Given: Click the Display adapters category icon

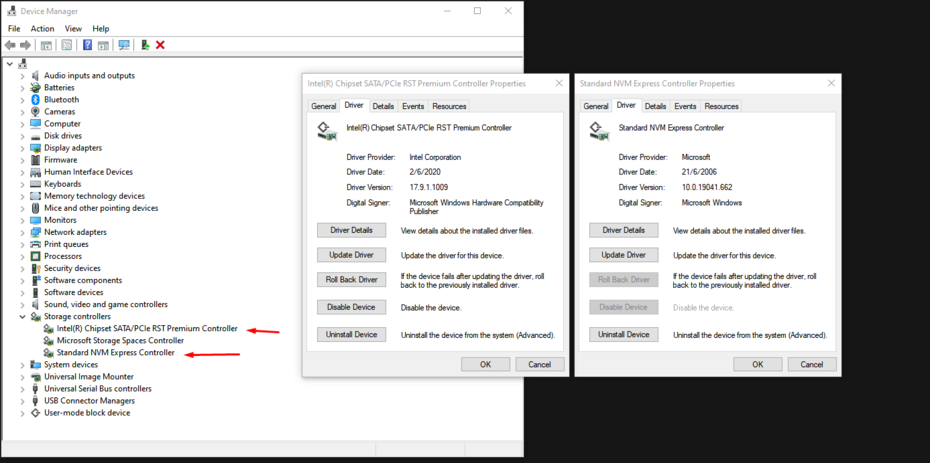Looking at the screenshot, I should pos(35,148).
